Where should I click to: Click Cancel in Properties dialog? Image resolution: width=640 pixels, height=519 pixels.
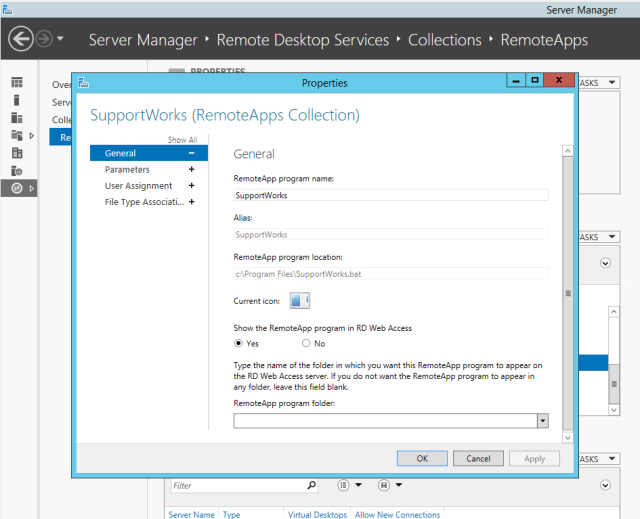click(x=478, y=459)
